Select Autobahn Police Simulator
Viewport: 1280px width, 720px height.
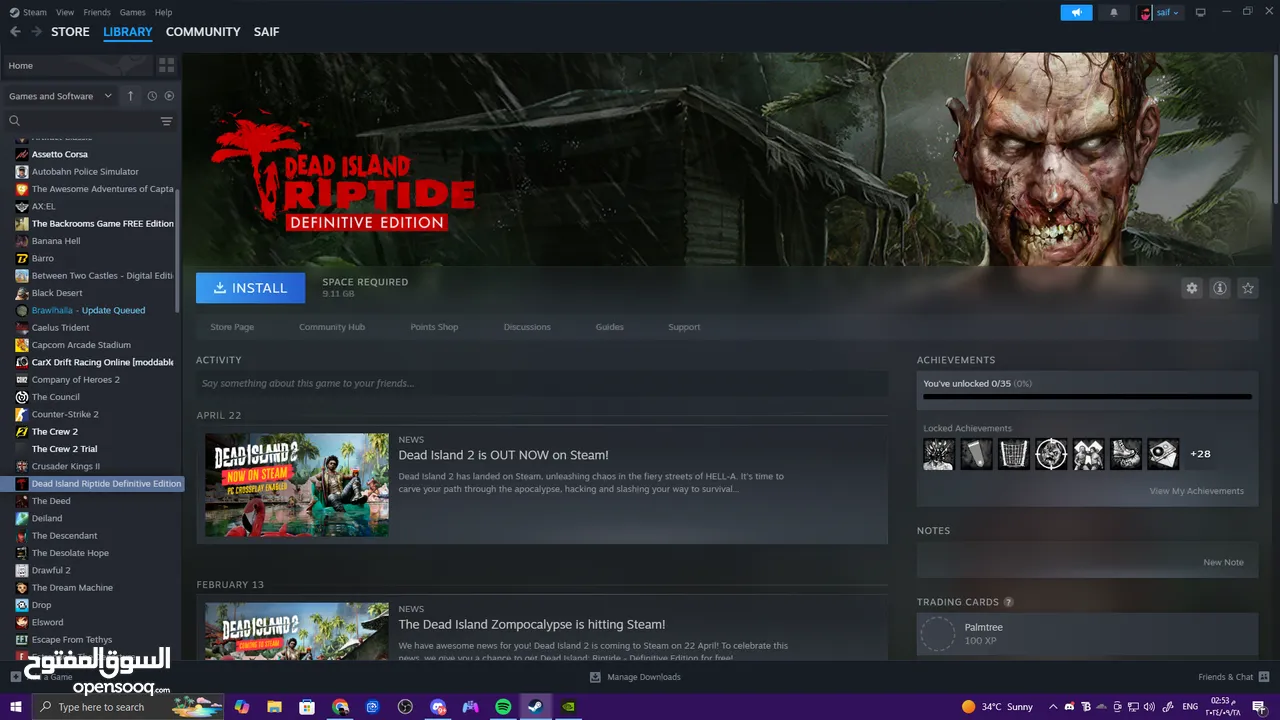[x=85, y=172]
